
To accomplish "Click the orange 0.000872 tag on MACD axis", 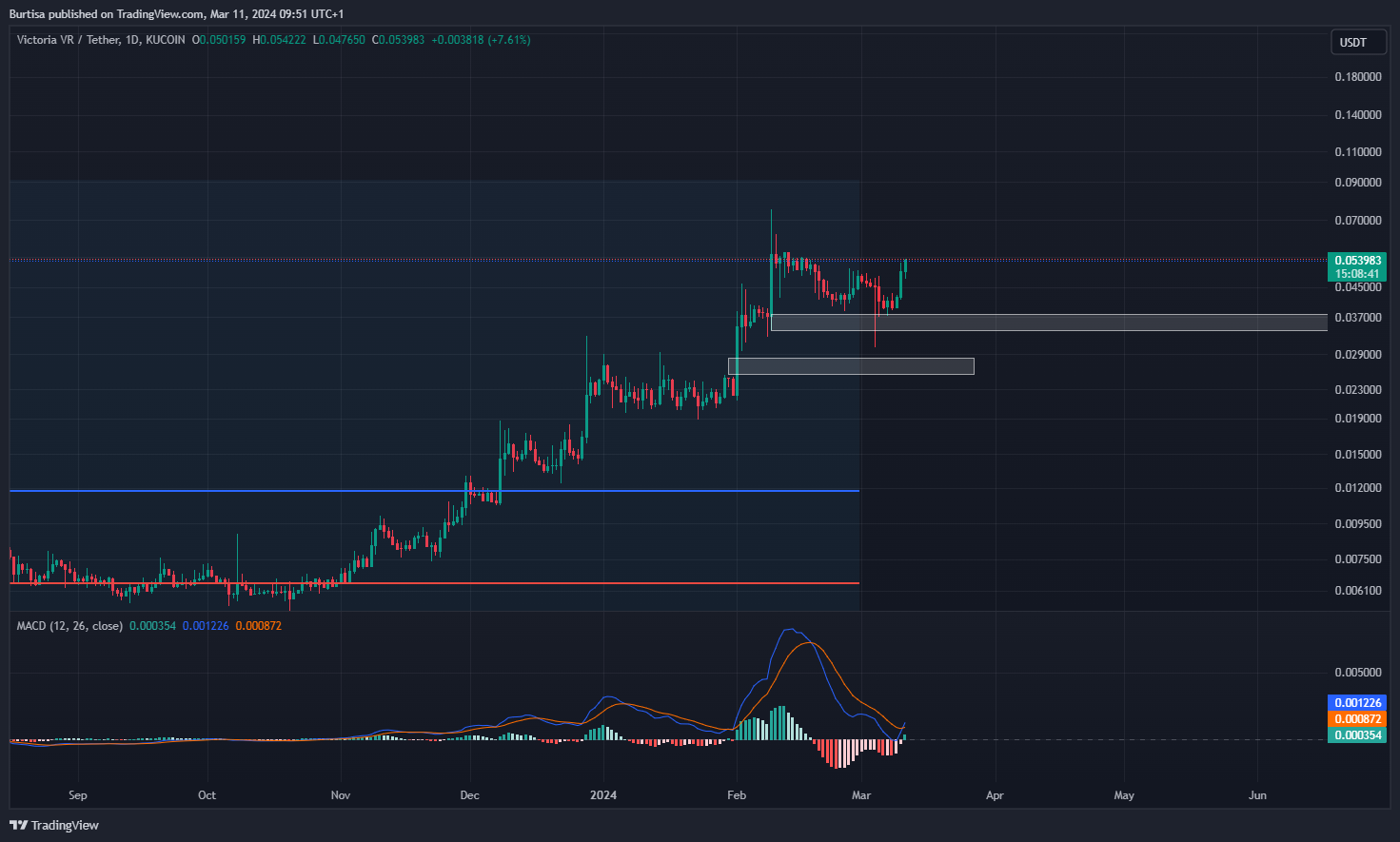I will pos(1357,719).
